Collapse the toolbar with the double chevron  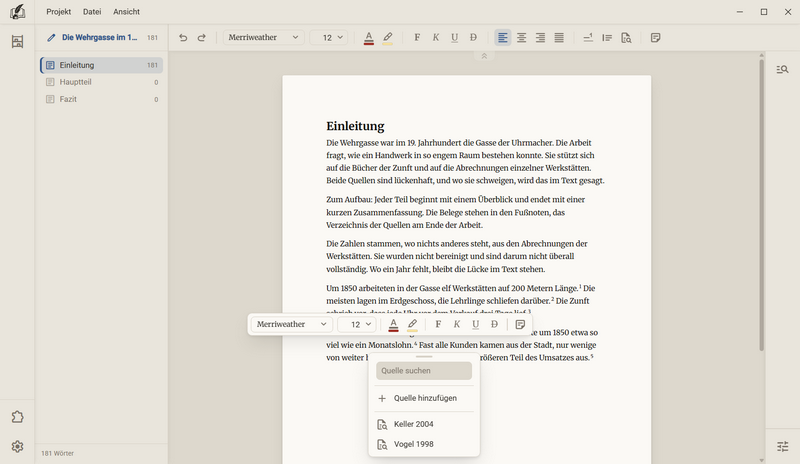(x=484, y=56)
